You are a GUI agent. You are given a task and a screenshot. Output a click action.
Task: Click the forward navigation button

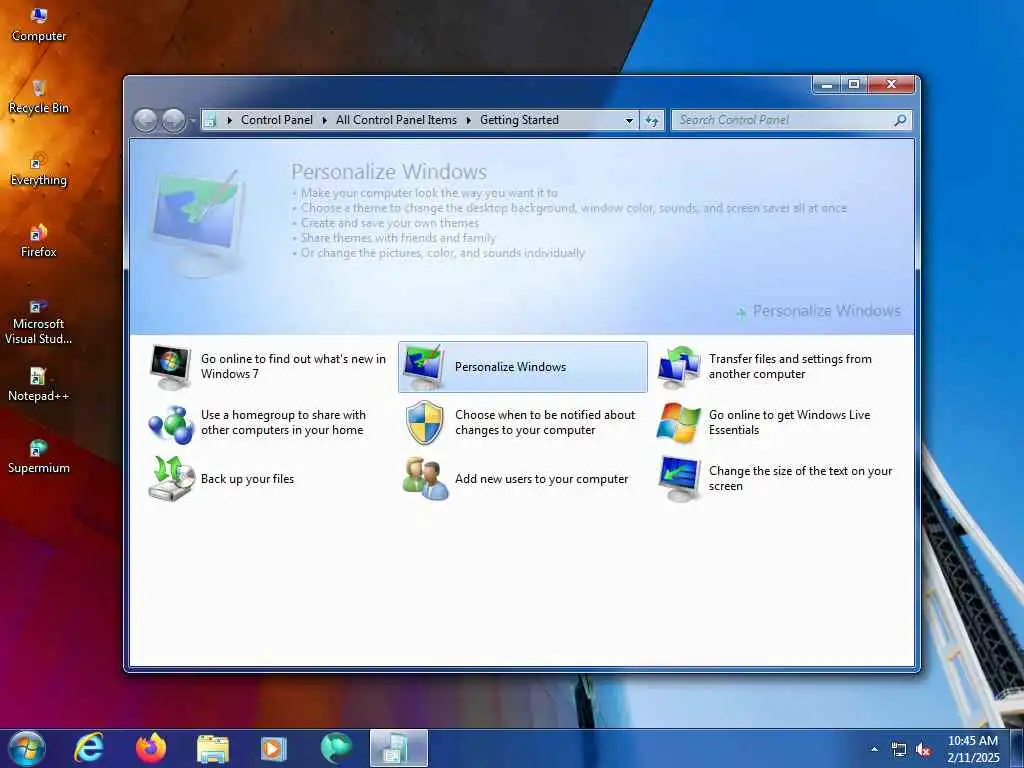pos(173,120)
